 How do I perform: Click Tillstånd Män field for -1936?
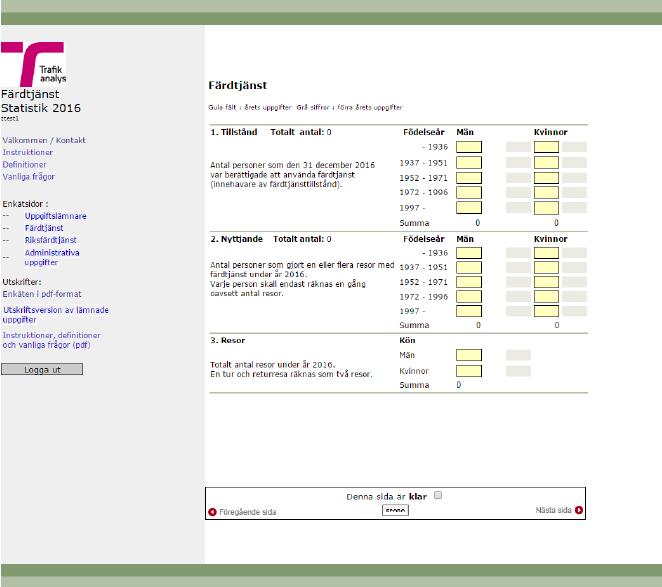coord(469,147)
